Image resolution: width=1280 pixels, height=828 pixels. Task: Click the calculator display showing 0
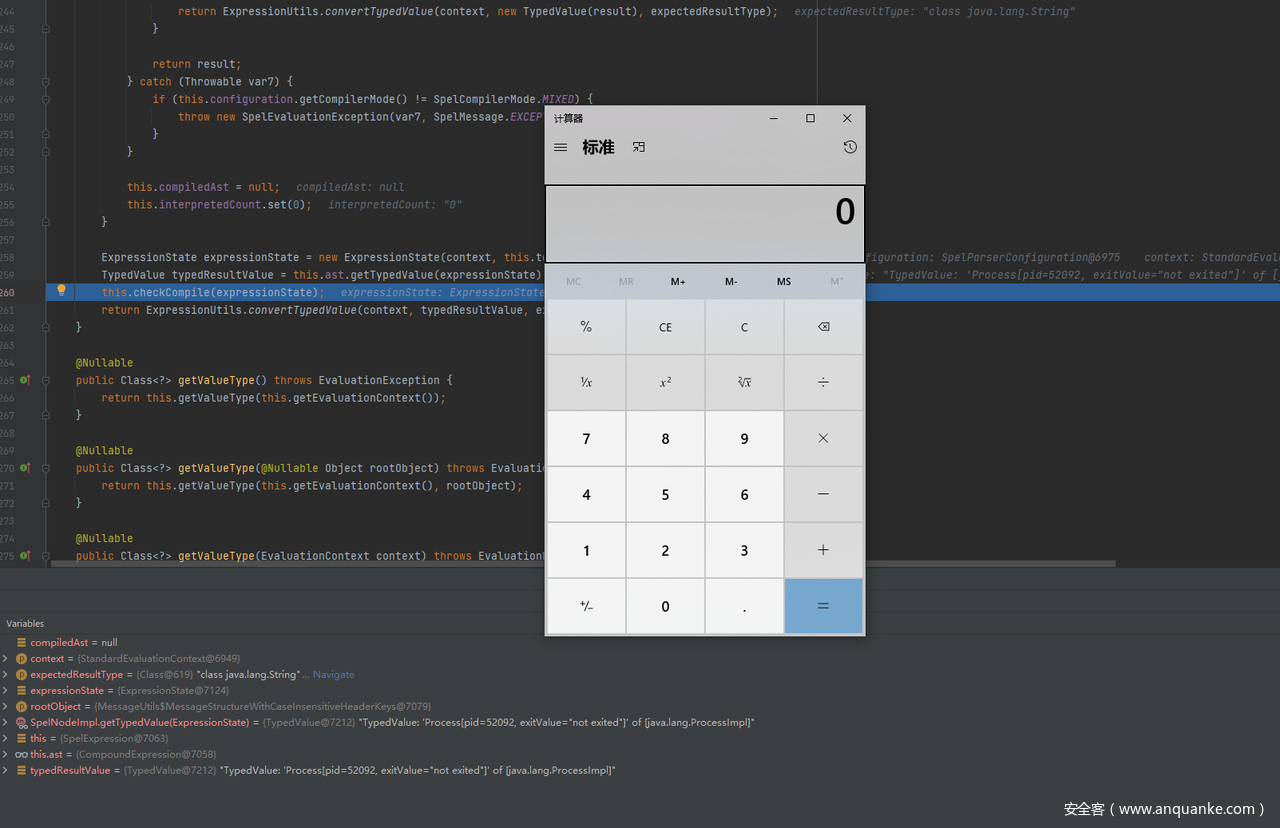pos(704,224)
